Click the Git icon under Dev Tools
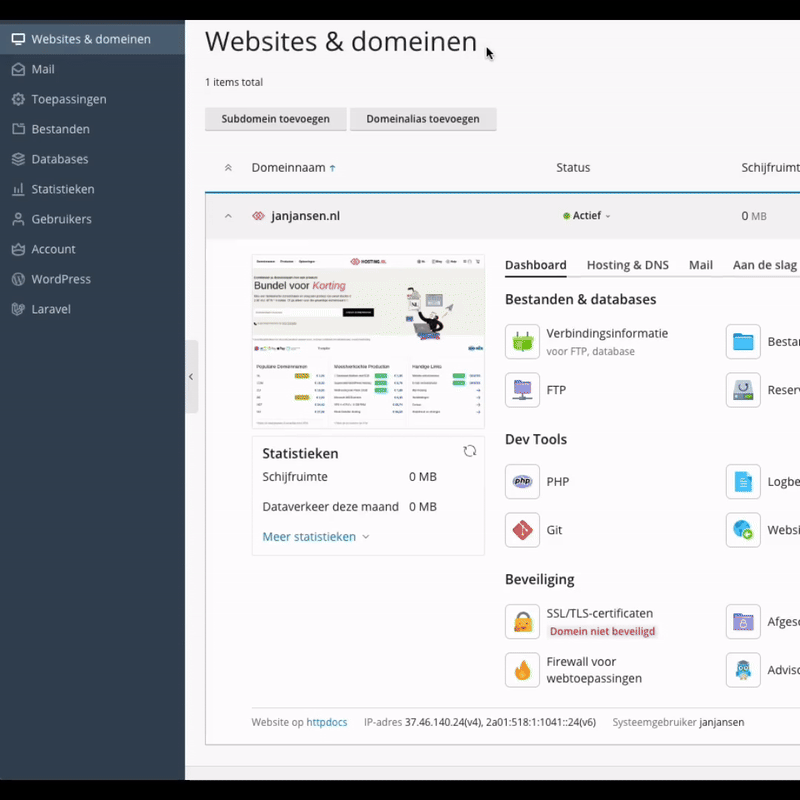800x800 pixels. pyautogui.click(x=522, y=530)
